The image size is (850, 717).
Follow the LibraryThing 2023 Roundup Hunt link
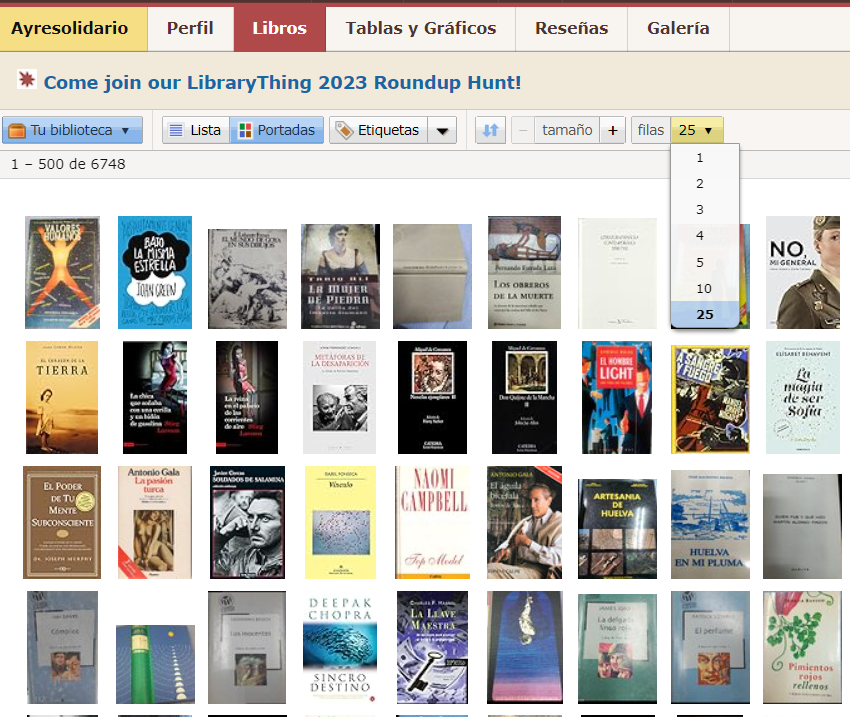tap(282, 82)
